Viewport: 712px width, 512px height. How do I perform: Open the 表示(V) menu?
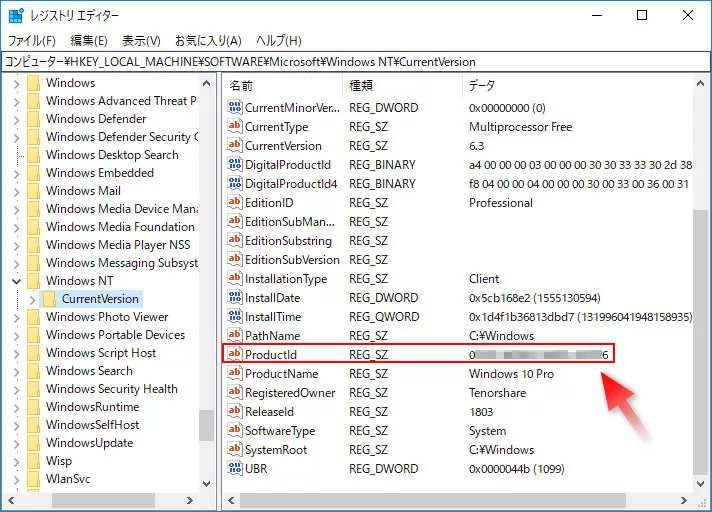pyautogui.click(x=141, y=41)
